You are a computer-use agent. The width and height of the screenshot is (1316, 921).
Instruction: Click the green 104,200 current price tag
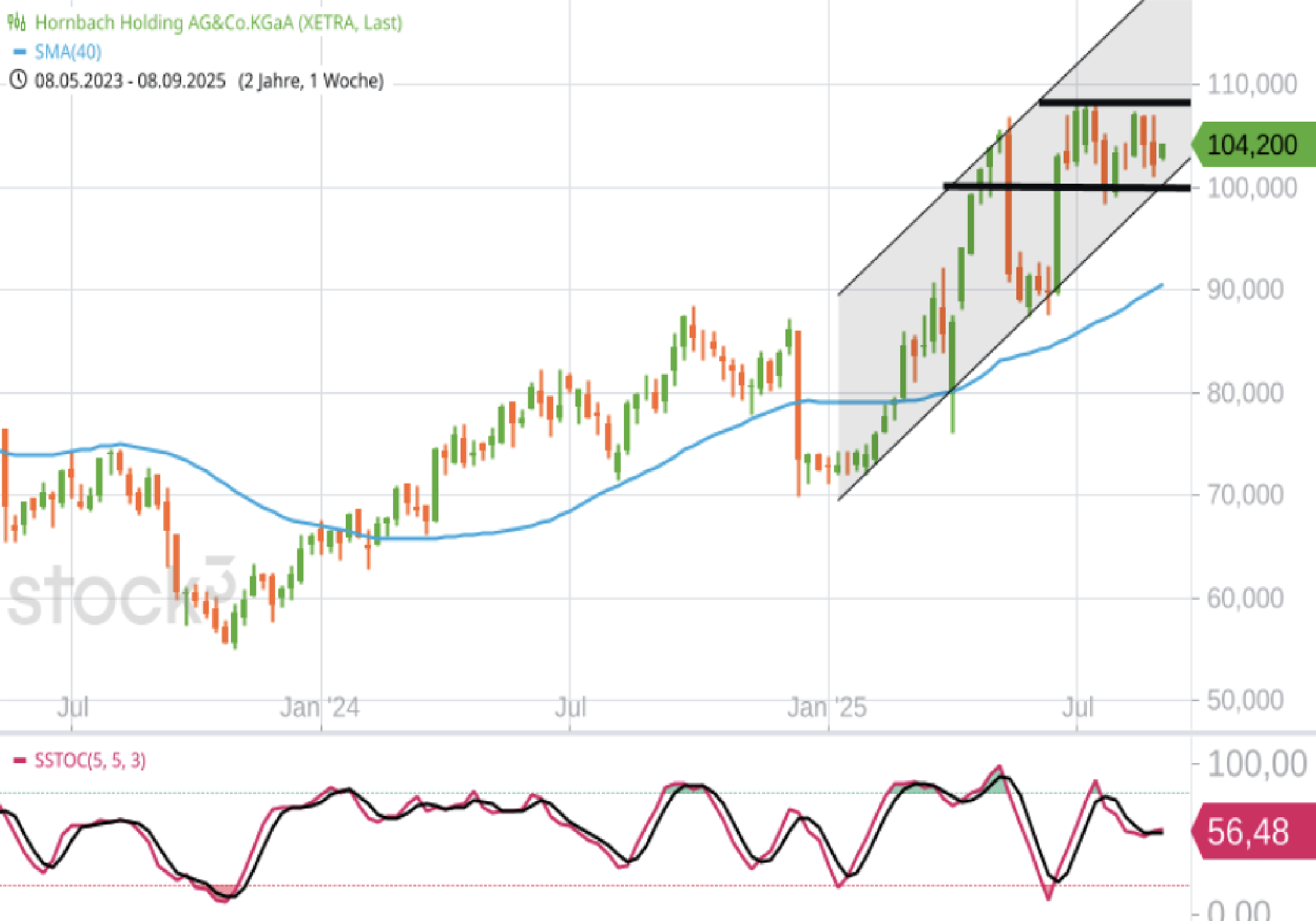point(1253,145)
